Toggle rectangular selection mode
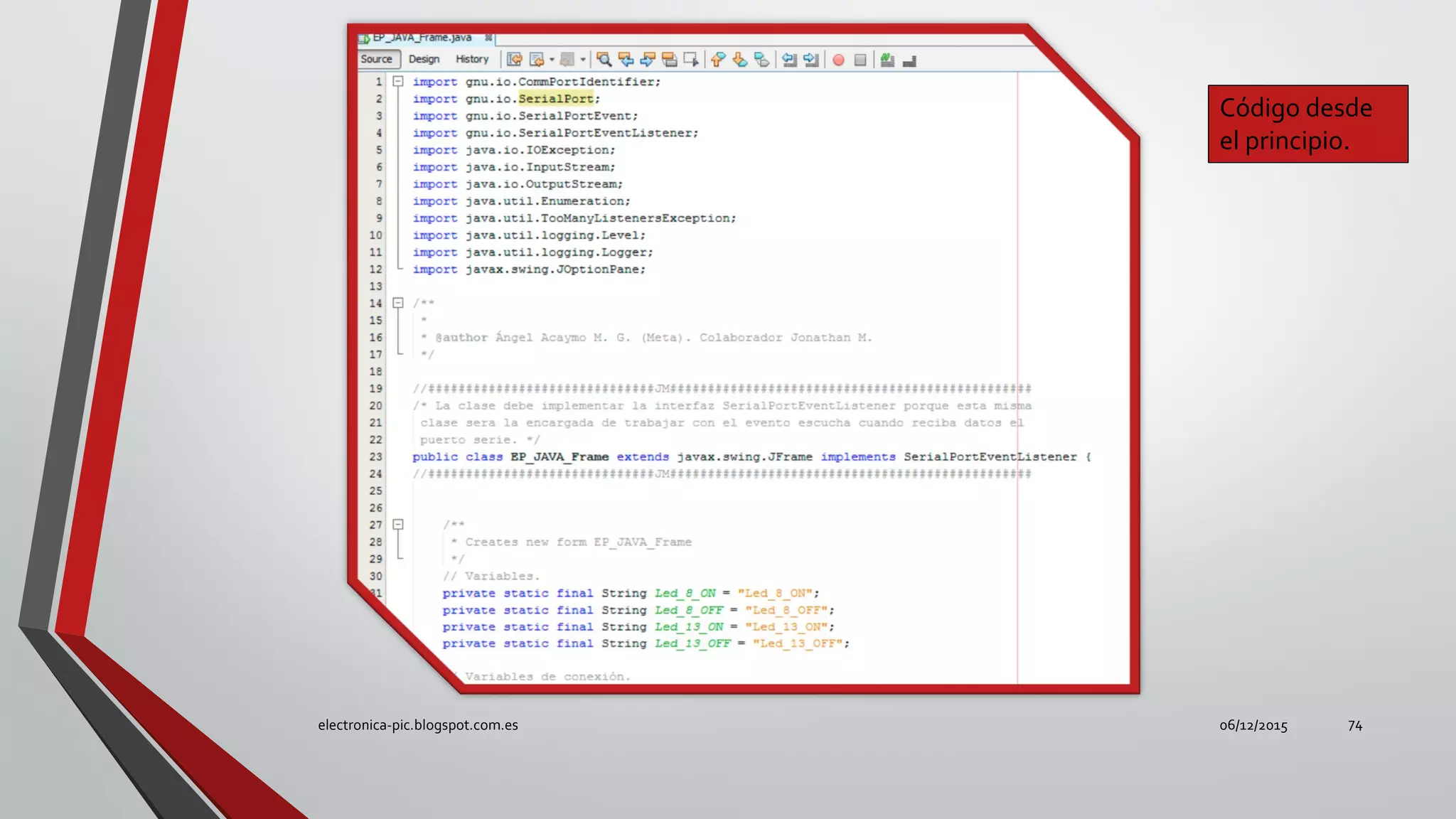Image resolution: width=1456 pixels, height=819 pixels. pyautogui.click(x=690, y=60)
